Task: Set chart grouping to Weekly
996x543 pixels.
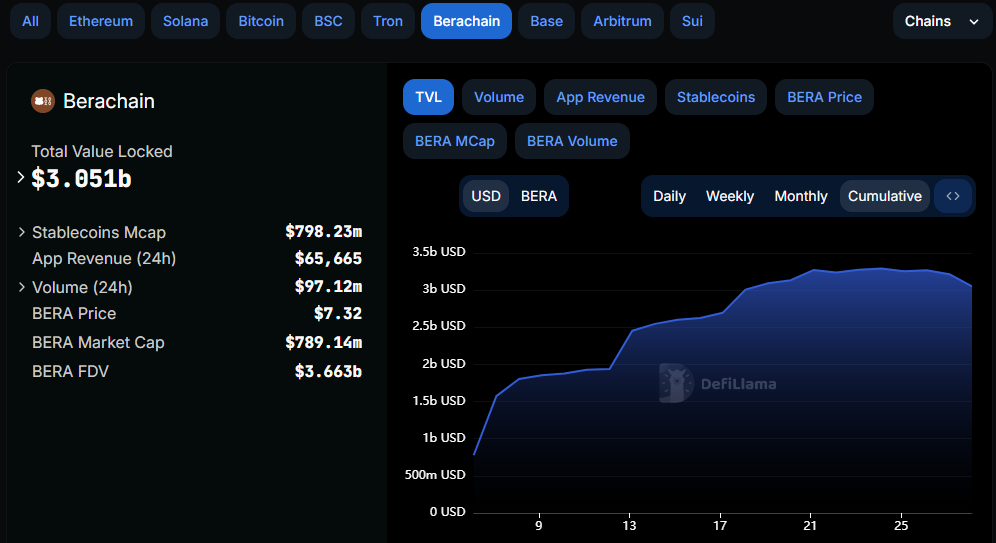Action: [730, 196]
